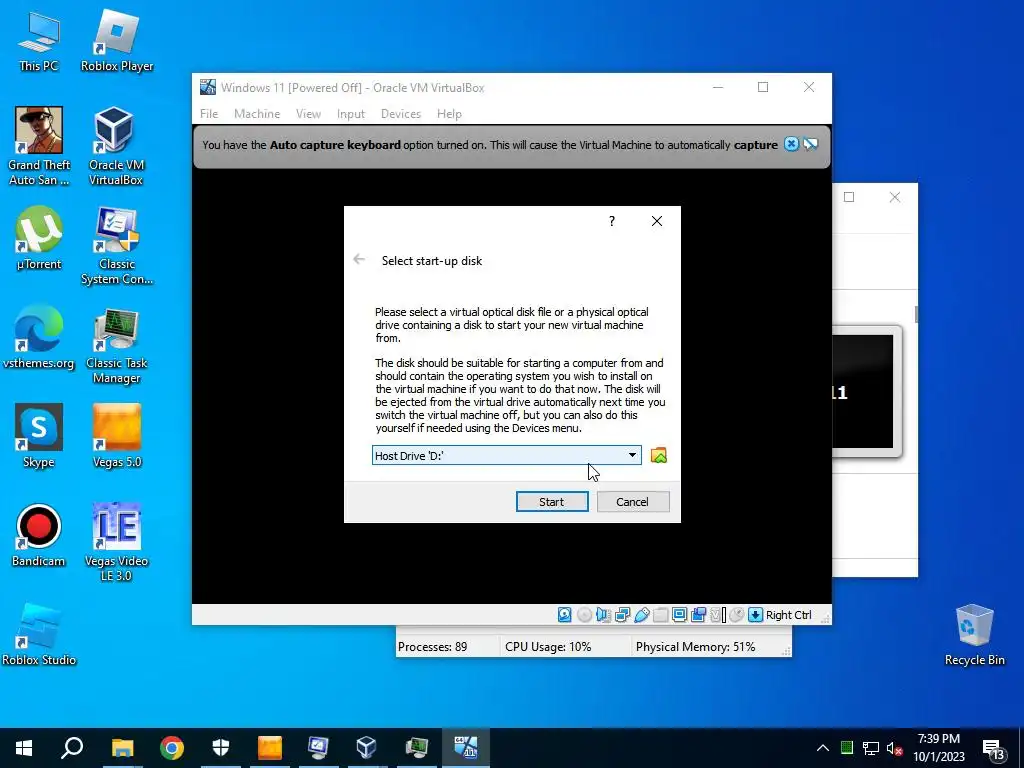Image resolution: width=1024 pixels, height=768 pixels.
Task: Click the back arrow in start-up dialog
Action: coord(359,259)
